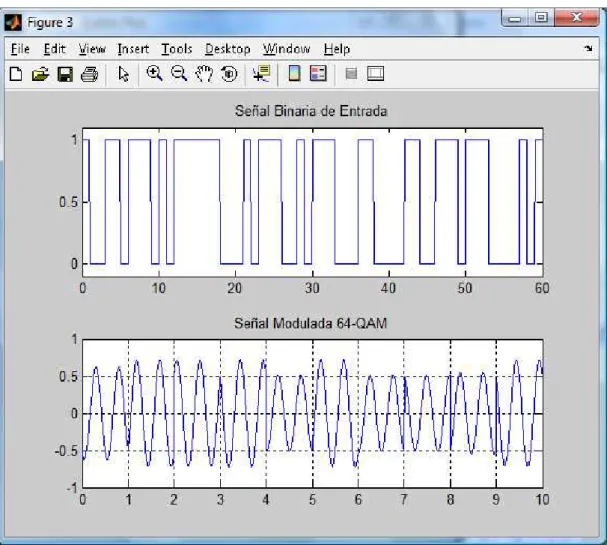Click the New Figure icon

16,74
